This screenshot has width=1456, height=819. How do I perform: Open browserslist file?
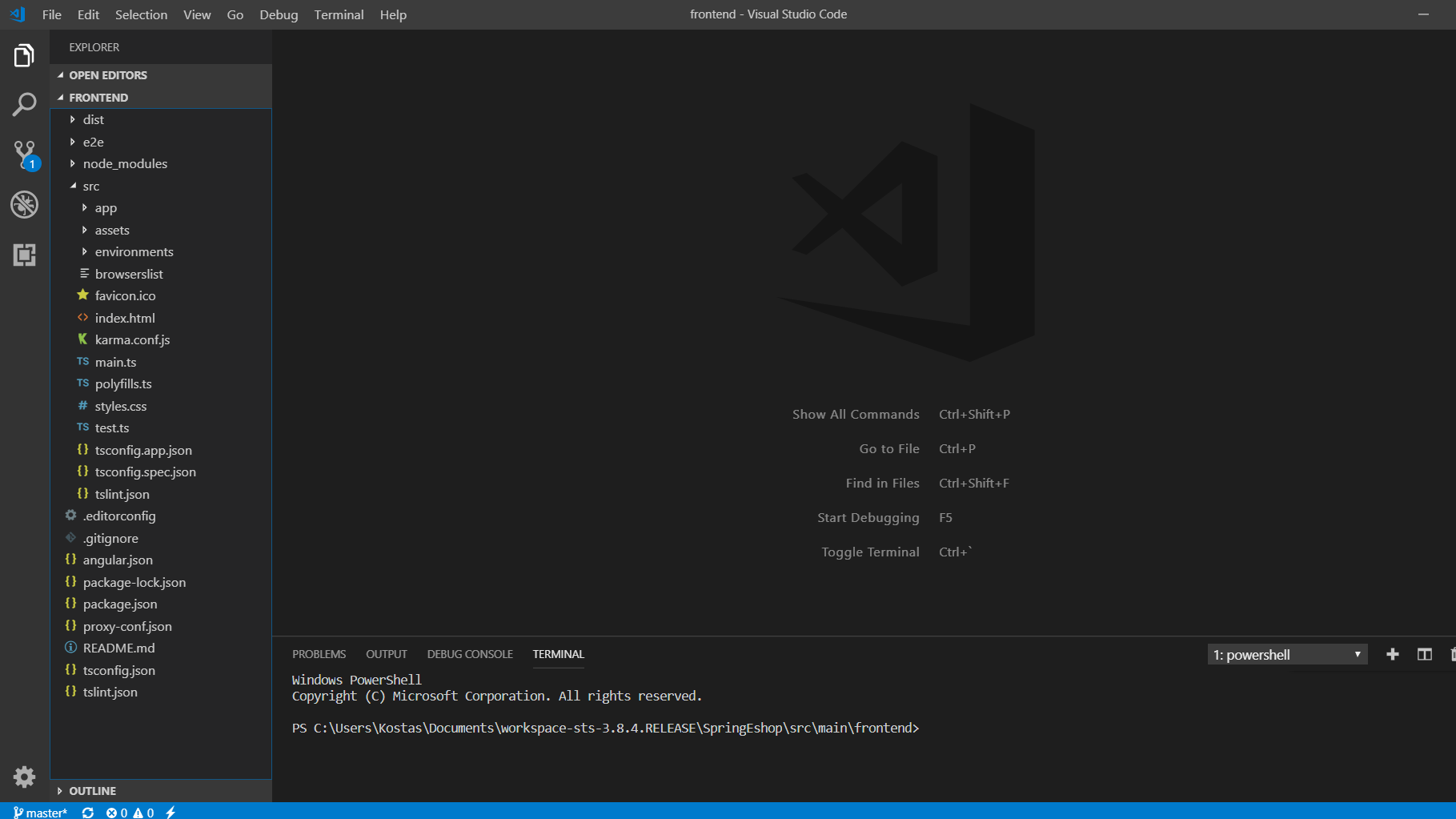[160, 274]
